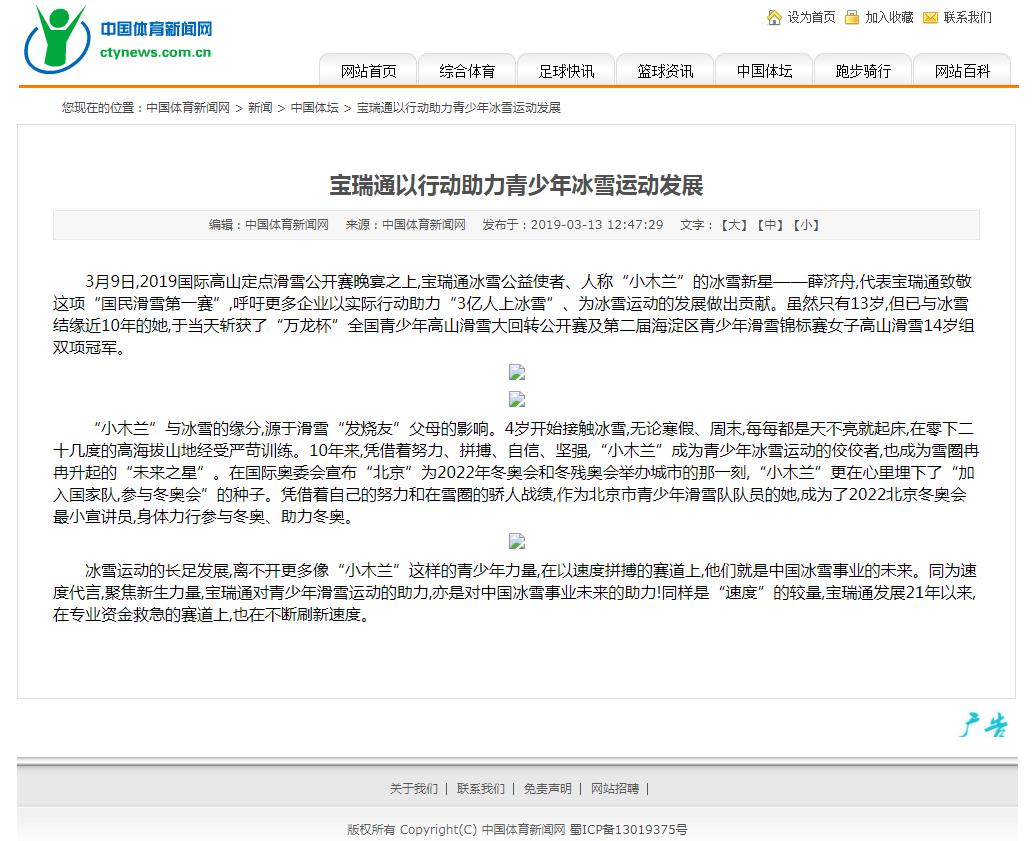This screenshot has height=841, width=1033.
Task: Set text size to 大
Action: pos(734,225)
